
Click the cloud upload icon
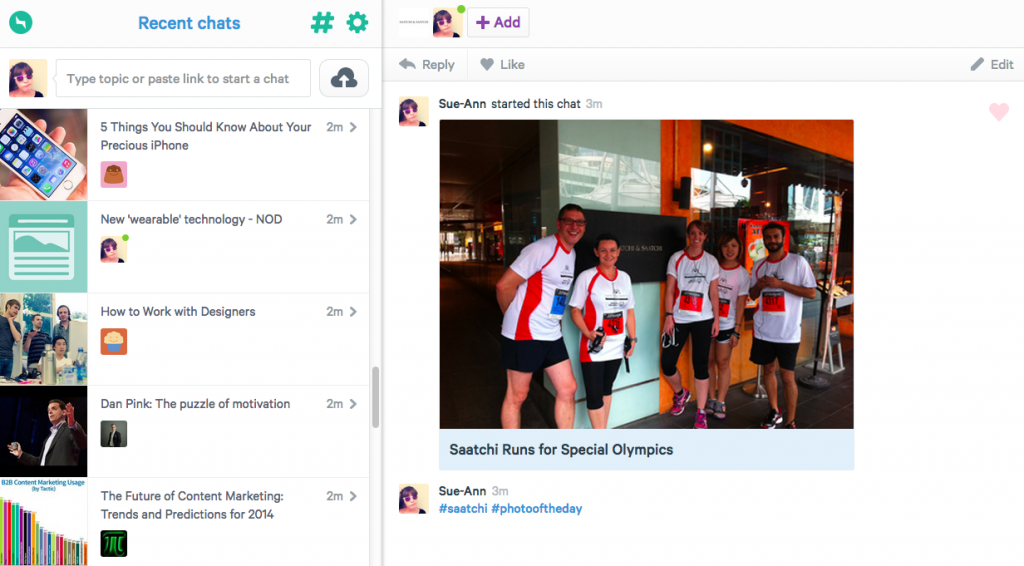click(x=344, y=78)
